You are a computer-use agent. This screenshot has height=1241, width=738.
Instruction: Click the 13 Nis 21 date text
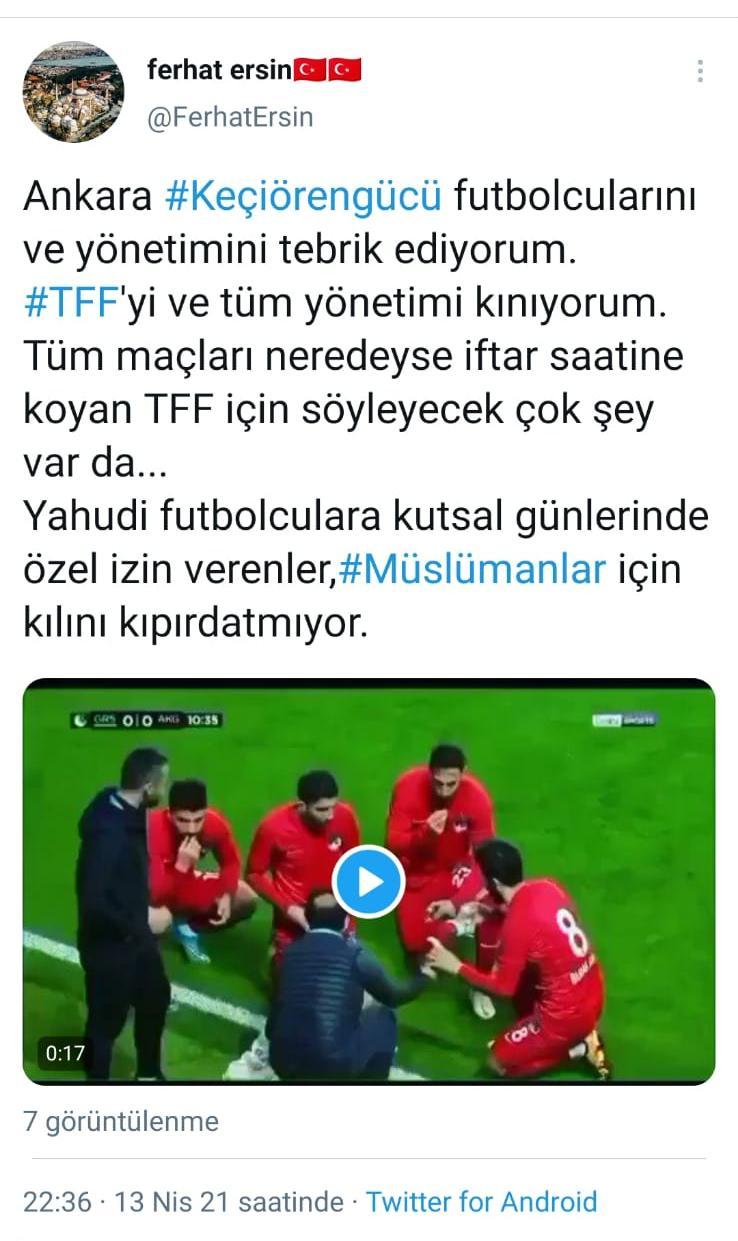coord(174,1201)
